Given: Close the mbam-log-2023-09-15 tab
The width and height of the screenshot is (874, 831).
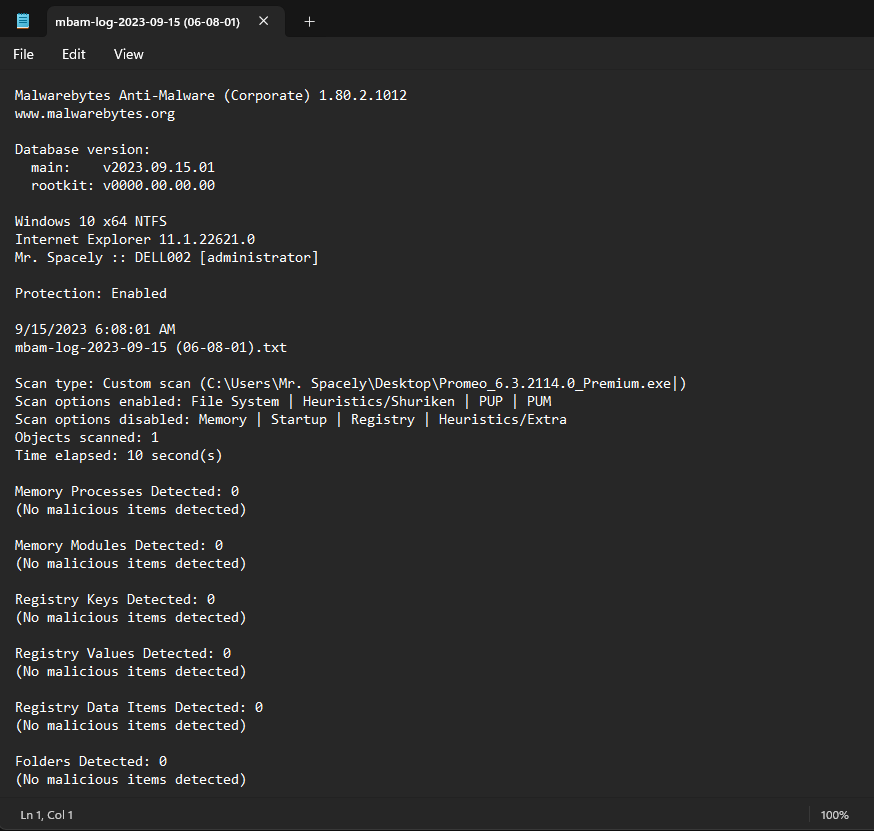Looking at the screenshot, I should (x=264, y=21).
